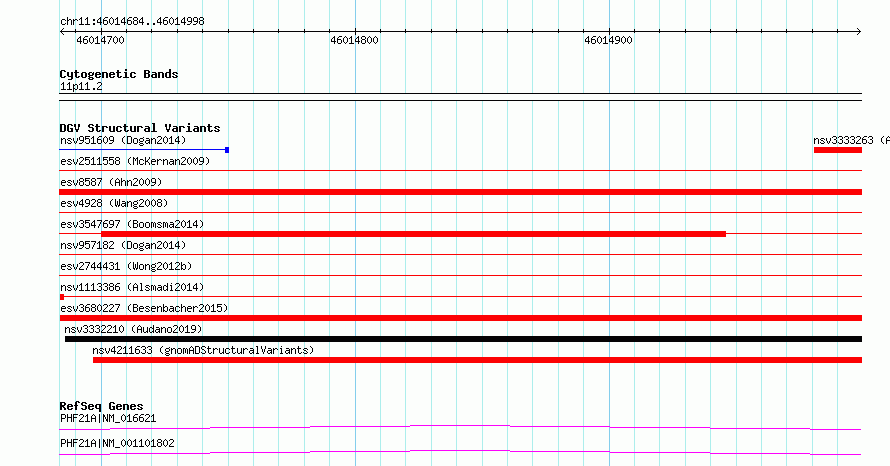890x466 pixels.
Task: Click the Cytogenetic Bands track title
Action: pyautogui.click(x=119, y=74)
